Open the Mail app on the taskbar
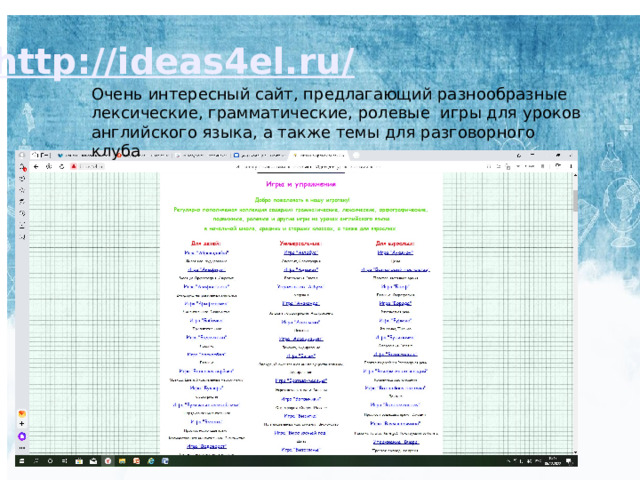The width and height of the screenshot is (640, 480). click(93, 461)
